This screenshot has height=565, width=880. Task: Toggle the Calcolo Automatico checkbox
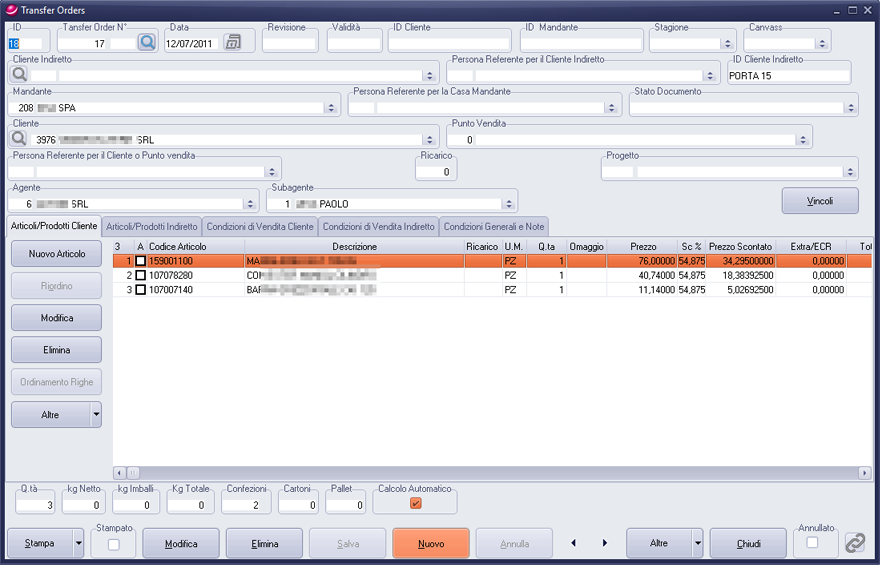coord(415,503)
